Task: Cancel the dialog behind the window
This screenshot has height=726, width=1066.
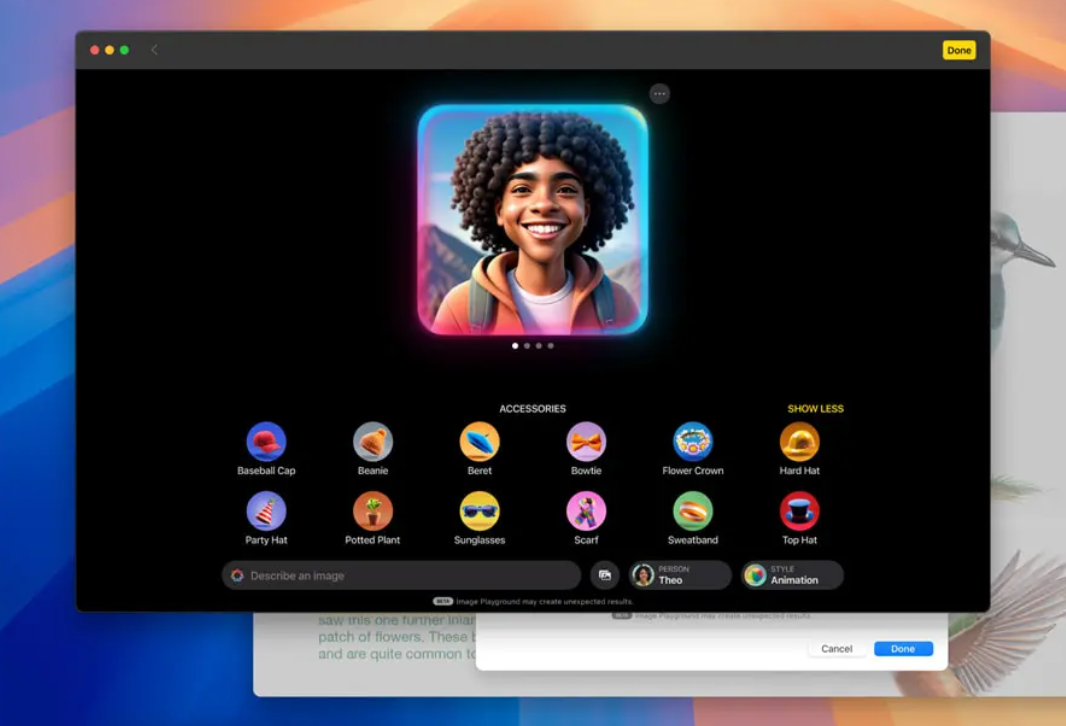Action: [x=836, y=649]
